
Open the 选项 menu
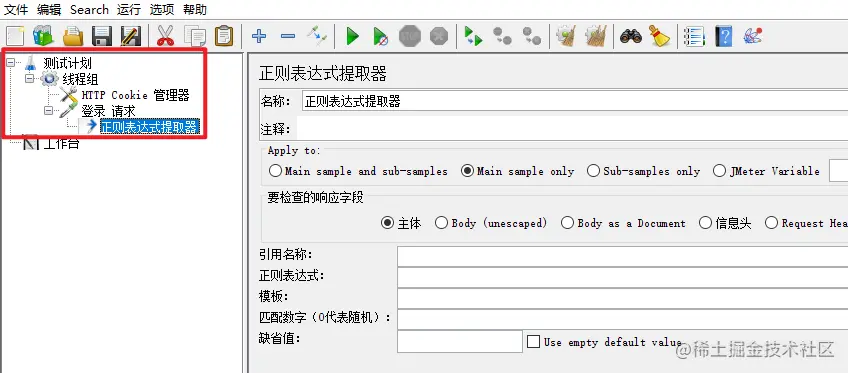[x=162, y=10]
